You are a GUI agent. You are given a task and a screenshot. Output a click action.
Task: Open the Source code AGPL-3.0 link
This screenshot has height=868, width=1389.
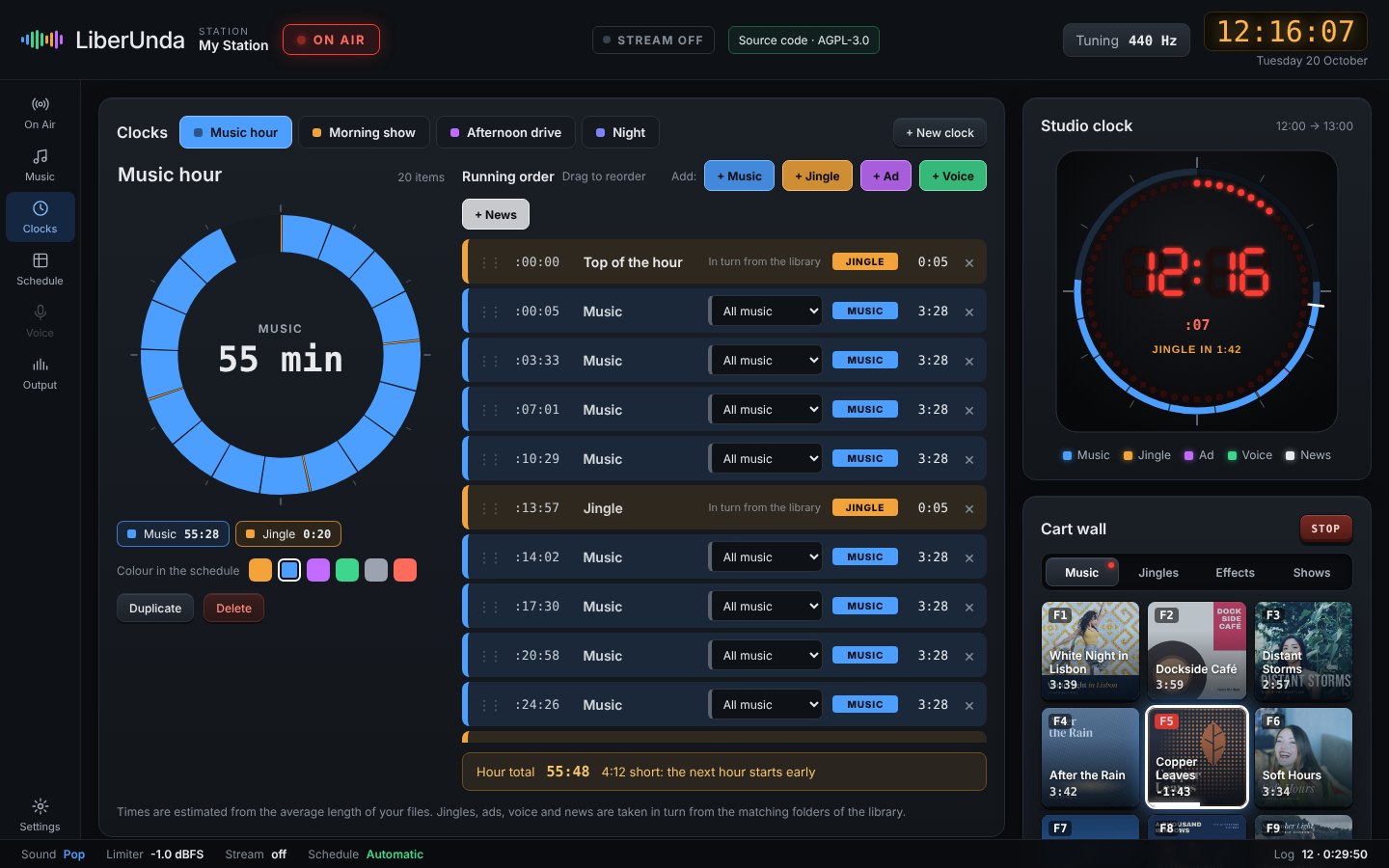click(x=803, y=40)
